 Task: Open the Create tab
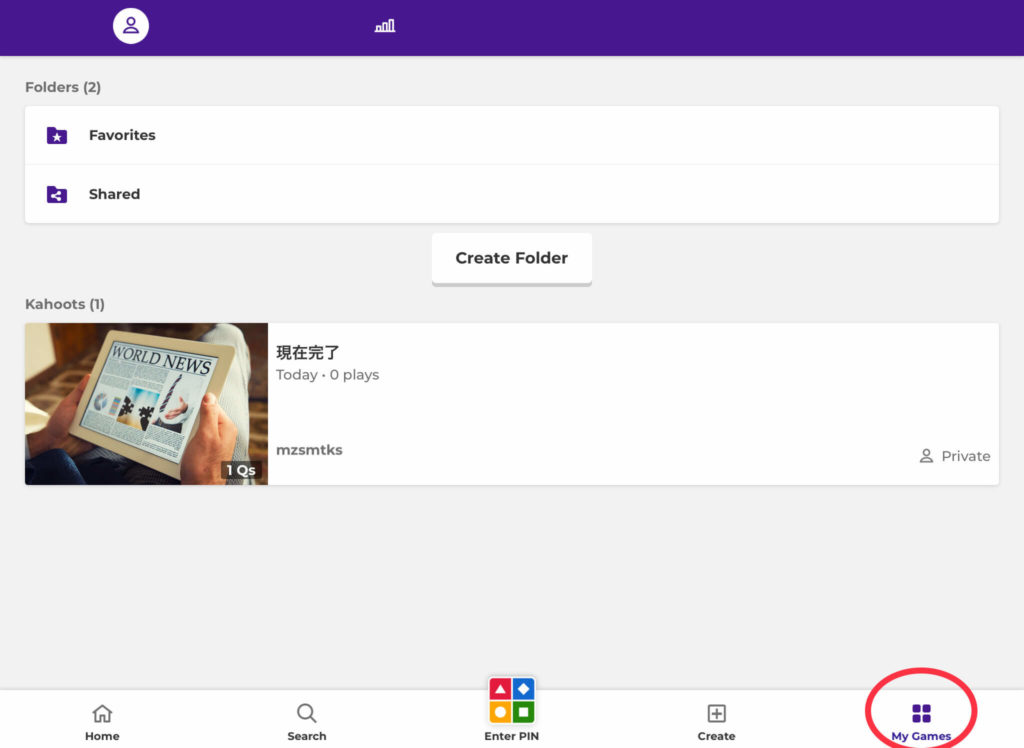point(716,722)
